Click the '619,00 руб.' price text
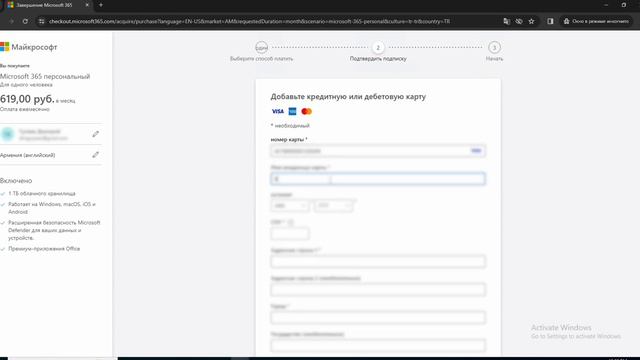 click(27, 99)
